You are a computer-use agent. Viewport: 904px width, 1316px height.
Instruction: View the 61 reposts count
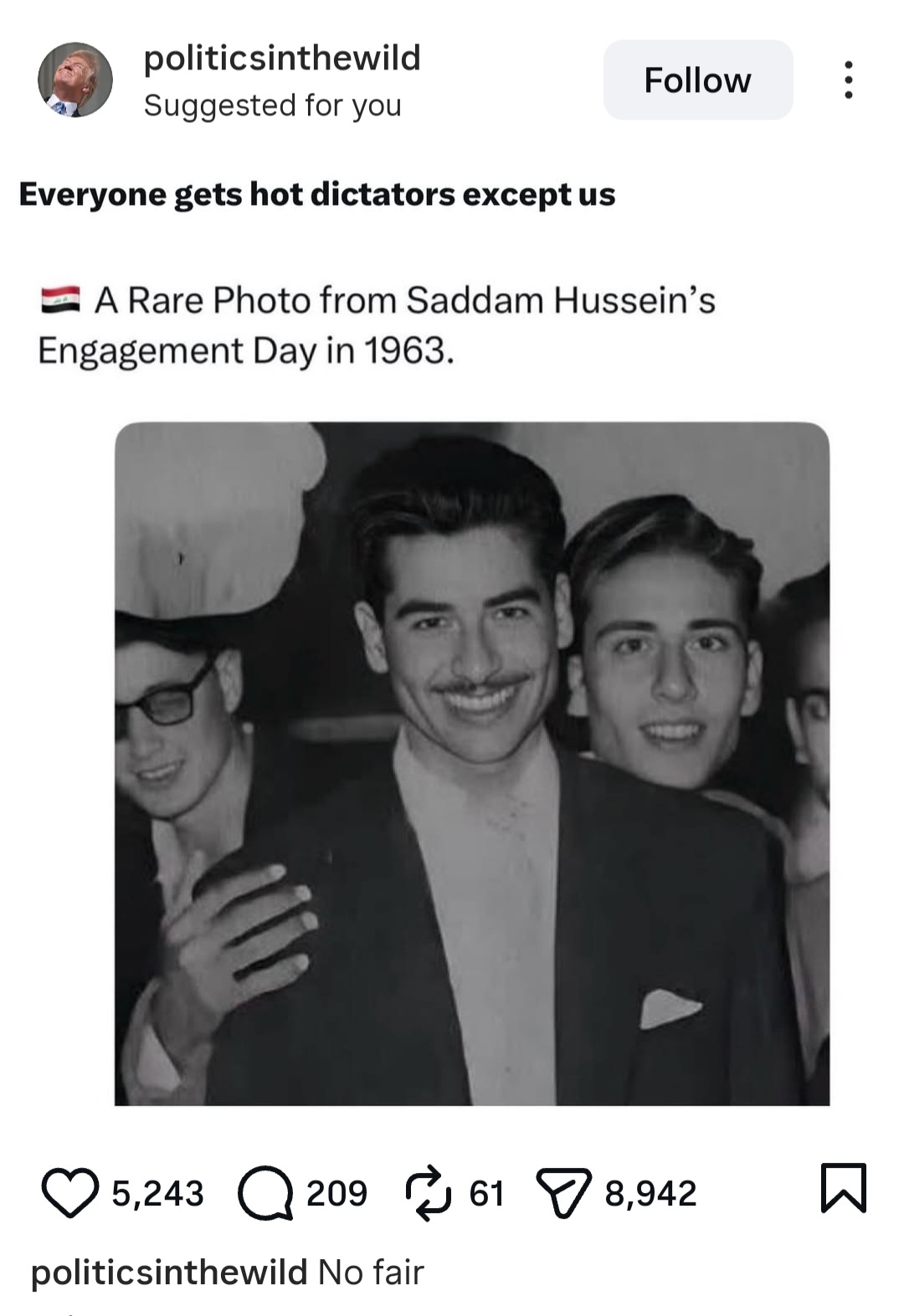click(x=486, y=1193)
